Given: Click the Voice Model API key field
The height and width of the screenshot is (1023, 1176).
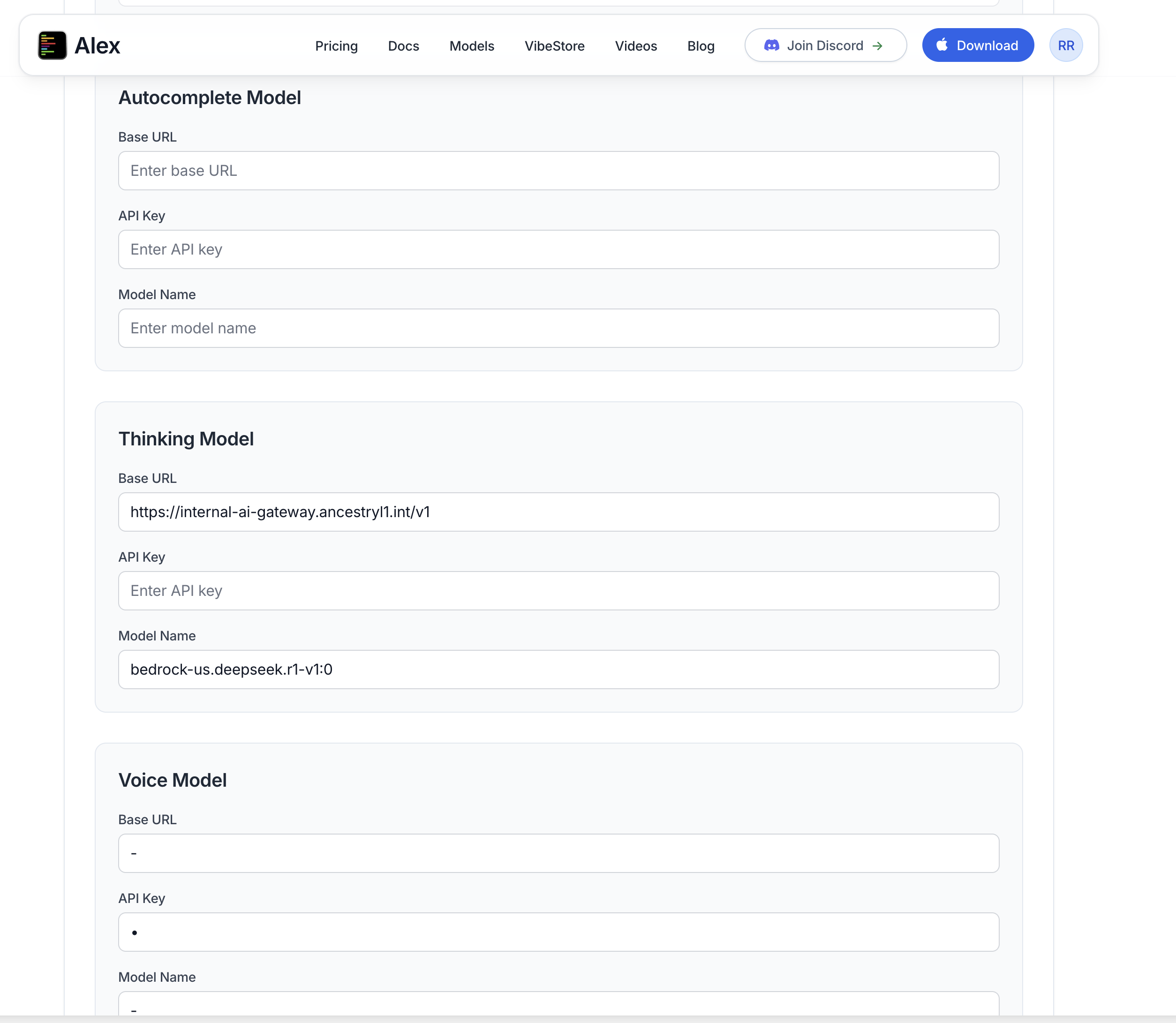Looking at the screenshot, I should (558, 932).
